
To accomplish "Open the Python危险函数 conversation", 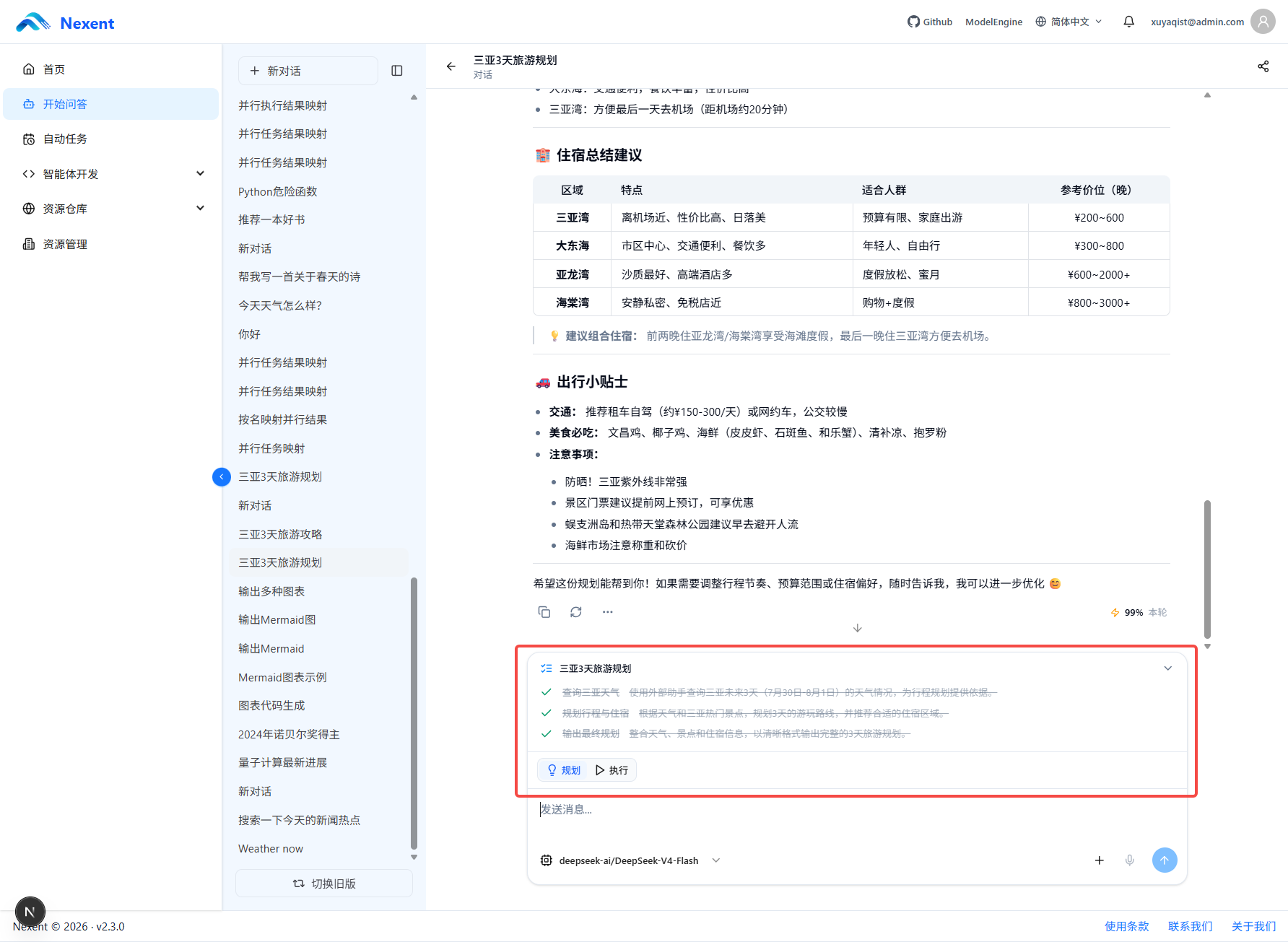I will (x=318, y=191).
